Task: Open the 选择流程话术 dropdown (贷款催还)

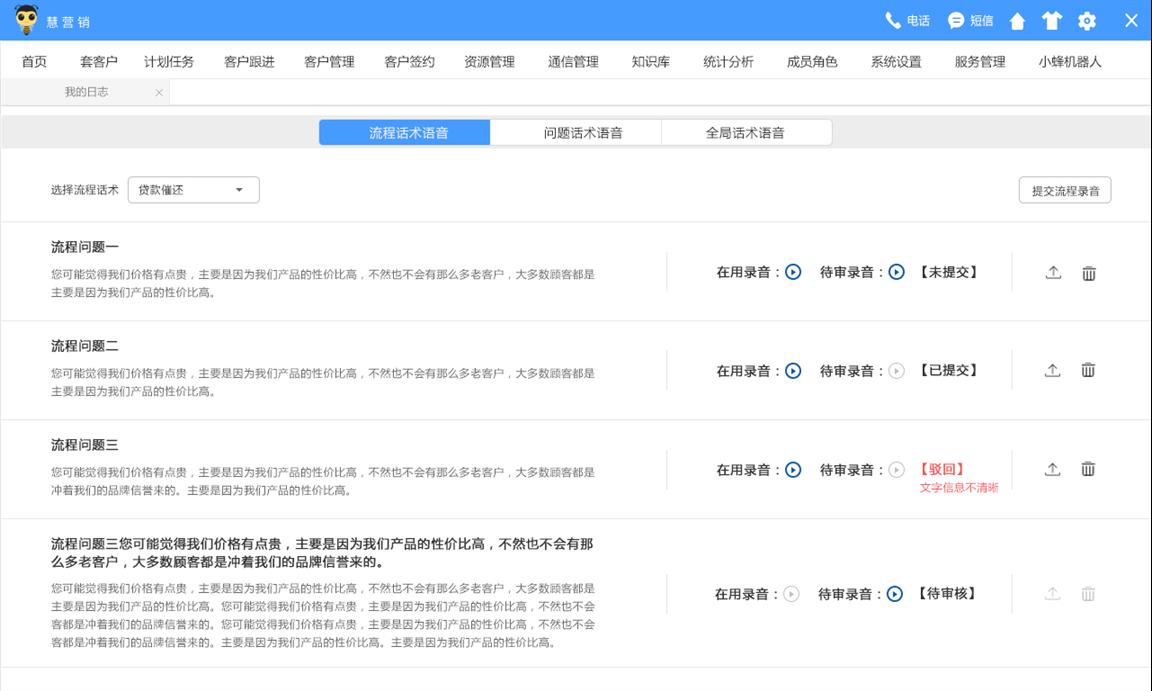Action: 193,190
